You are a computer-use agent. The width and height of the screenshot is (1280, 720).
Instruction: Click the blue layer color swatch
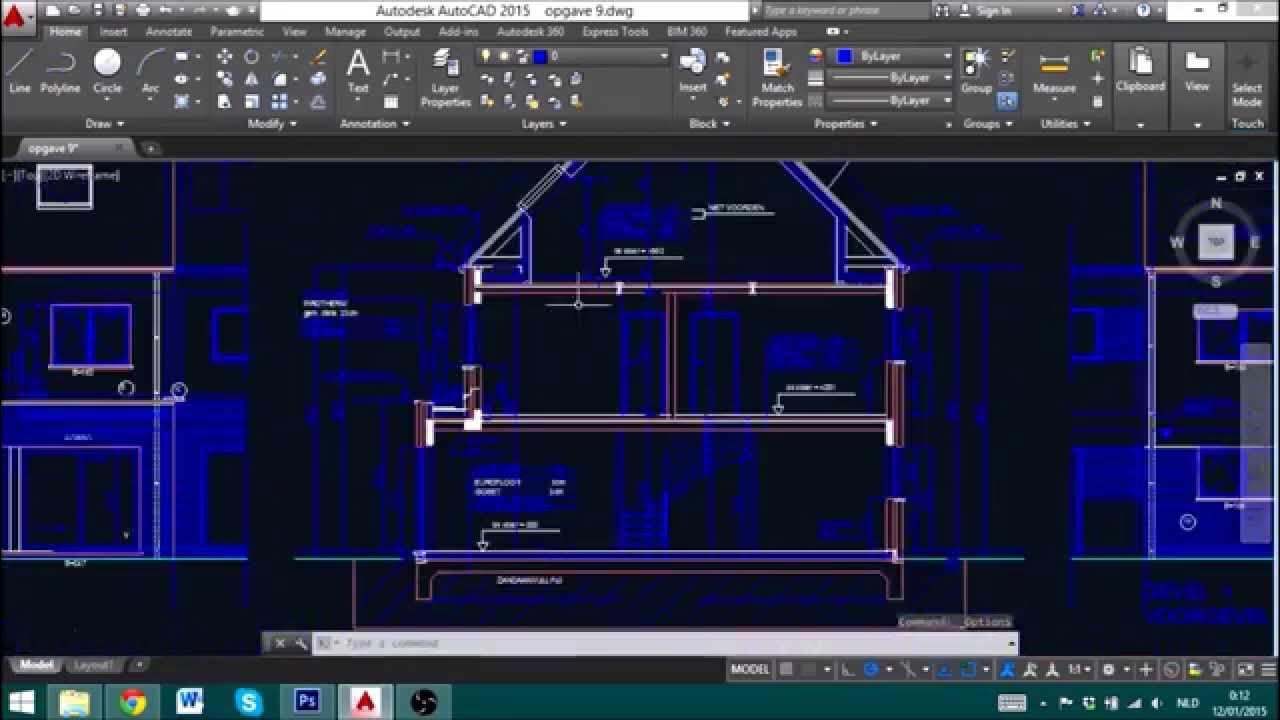click(540, 57)
